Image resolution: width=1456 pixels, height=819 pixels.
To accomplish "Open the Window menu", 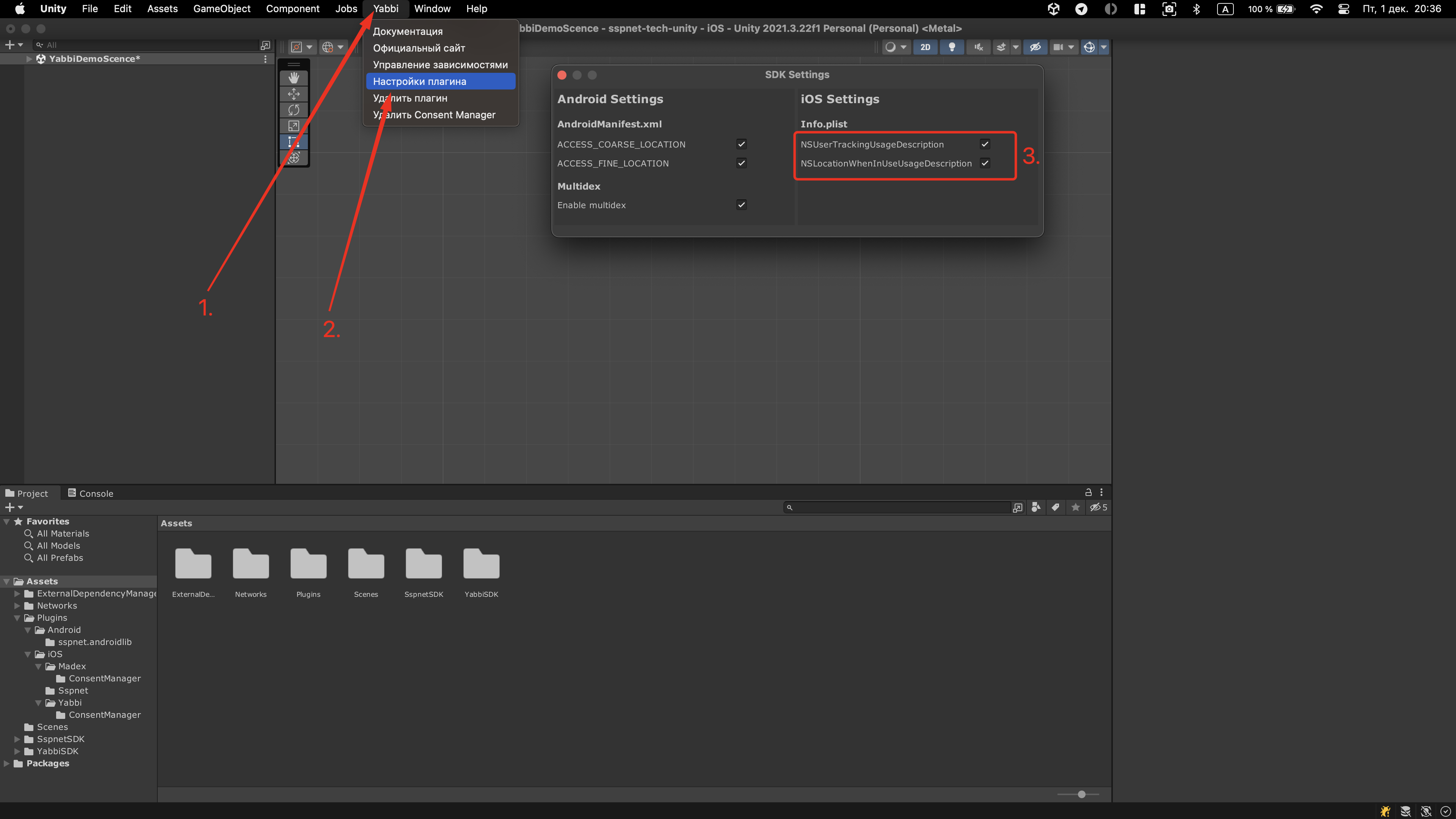I will point(432,8).
